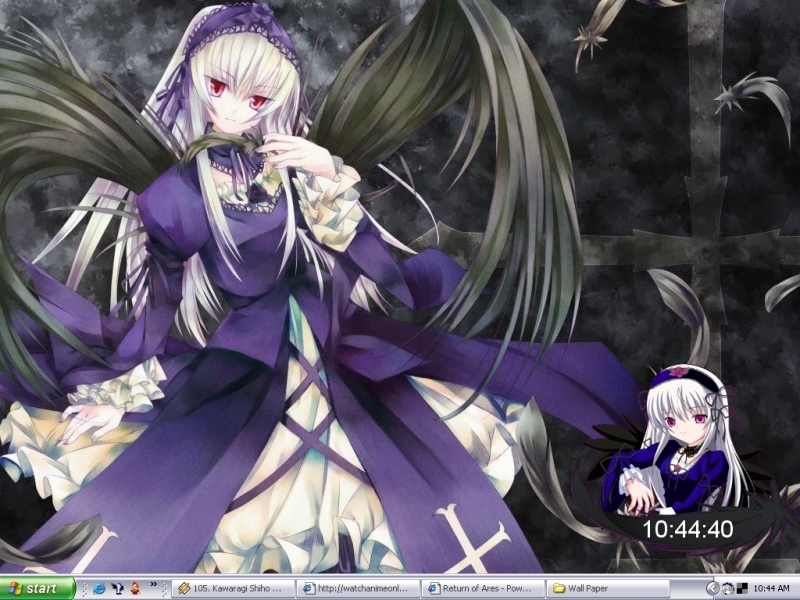Screen dimensions: 800x600
Task: Switch to the http://watchanimeonl... browser window
Action: tap(358, 589)
